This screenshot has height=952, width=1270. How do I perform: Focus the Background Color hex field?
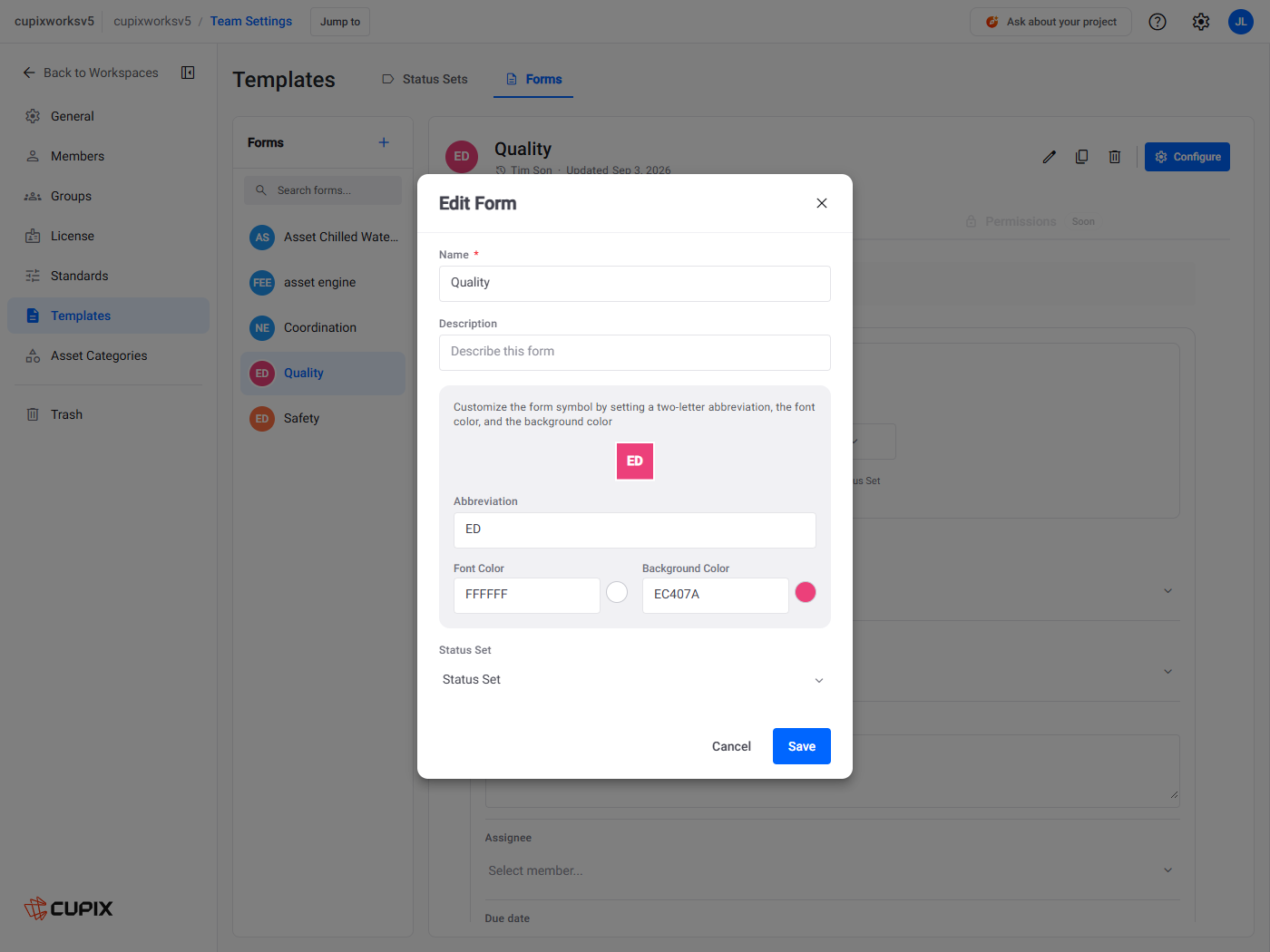click(716, 596)
